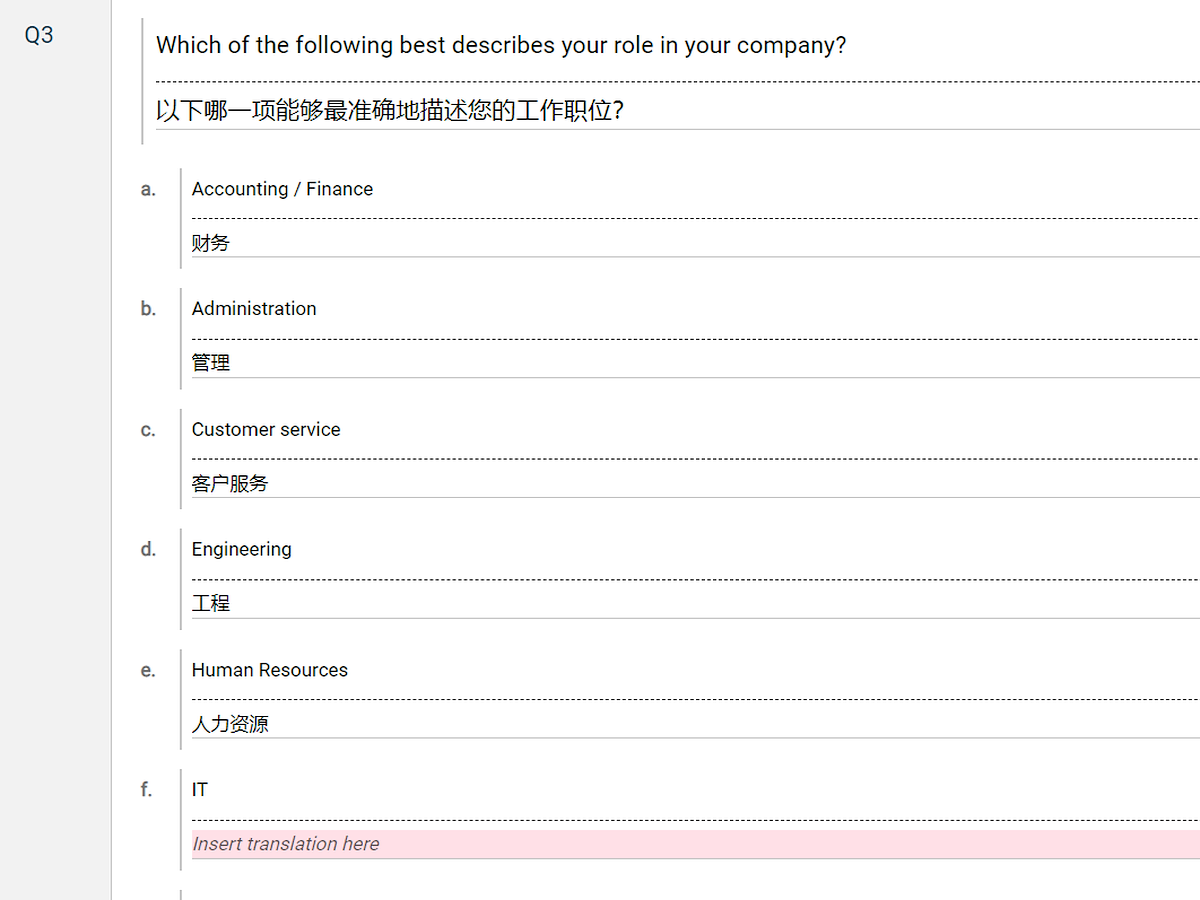This screenshot has height=900, width=1200.
Task: Click the 工程 translation for Engineering
Action: (211, 604)
